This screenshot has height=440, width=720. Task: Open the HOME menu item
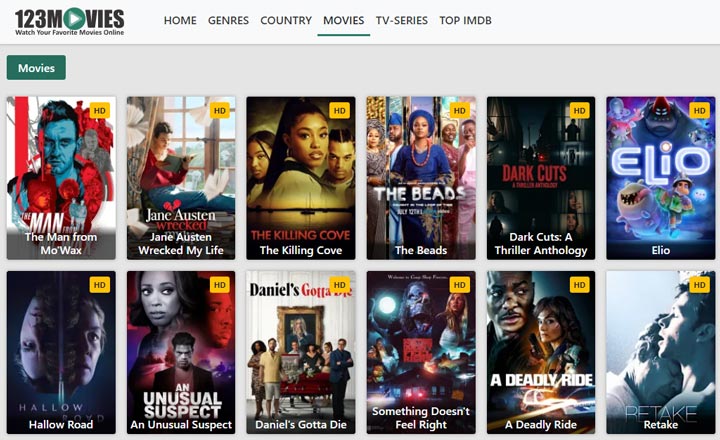[180, 21]
